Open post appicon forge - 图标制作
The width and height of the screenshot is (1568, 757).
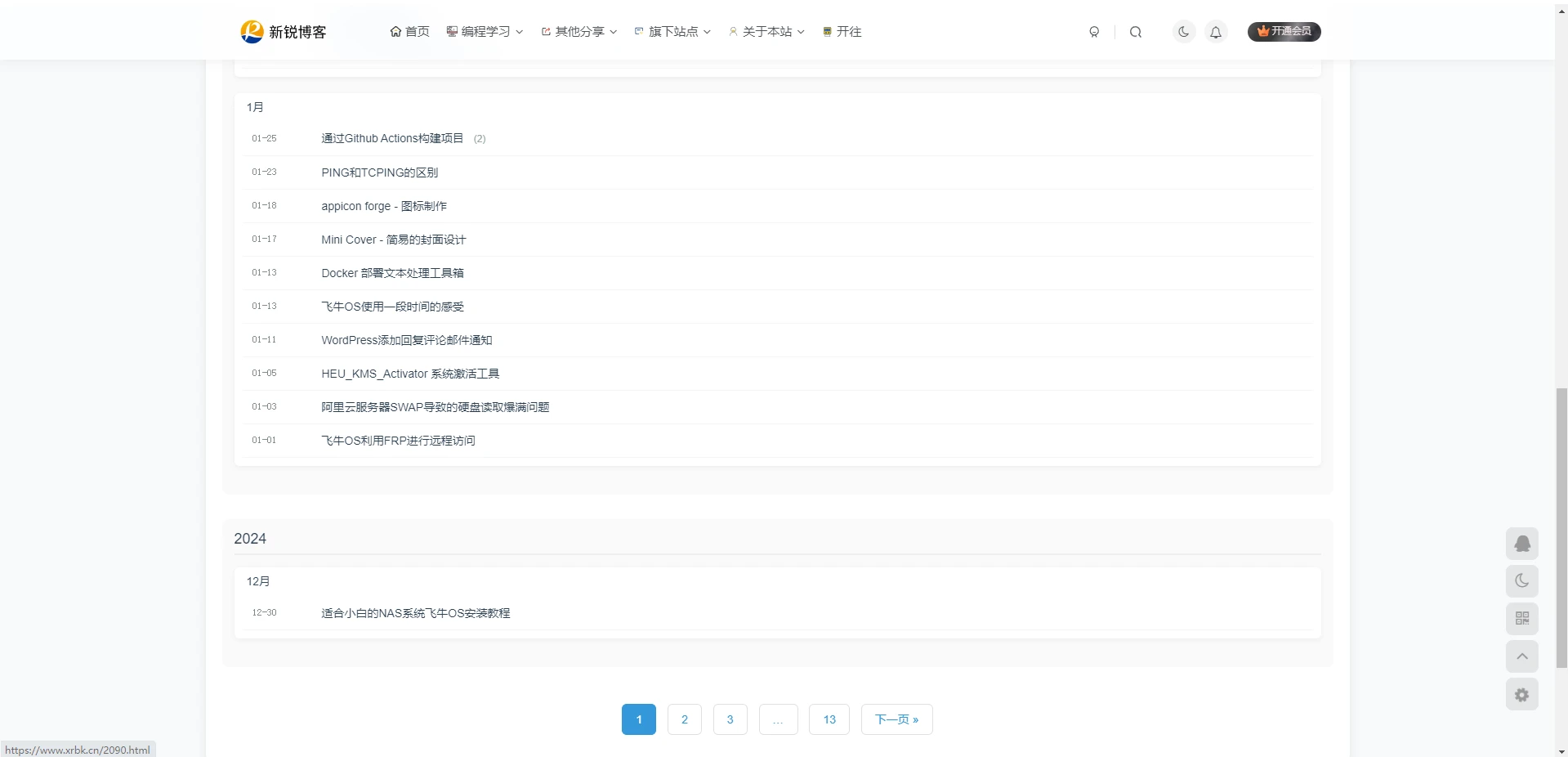point(384,206)
